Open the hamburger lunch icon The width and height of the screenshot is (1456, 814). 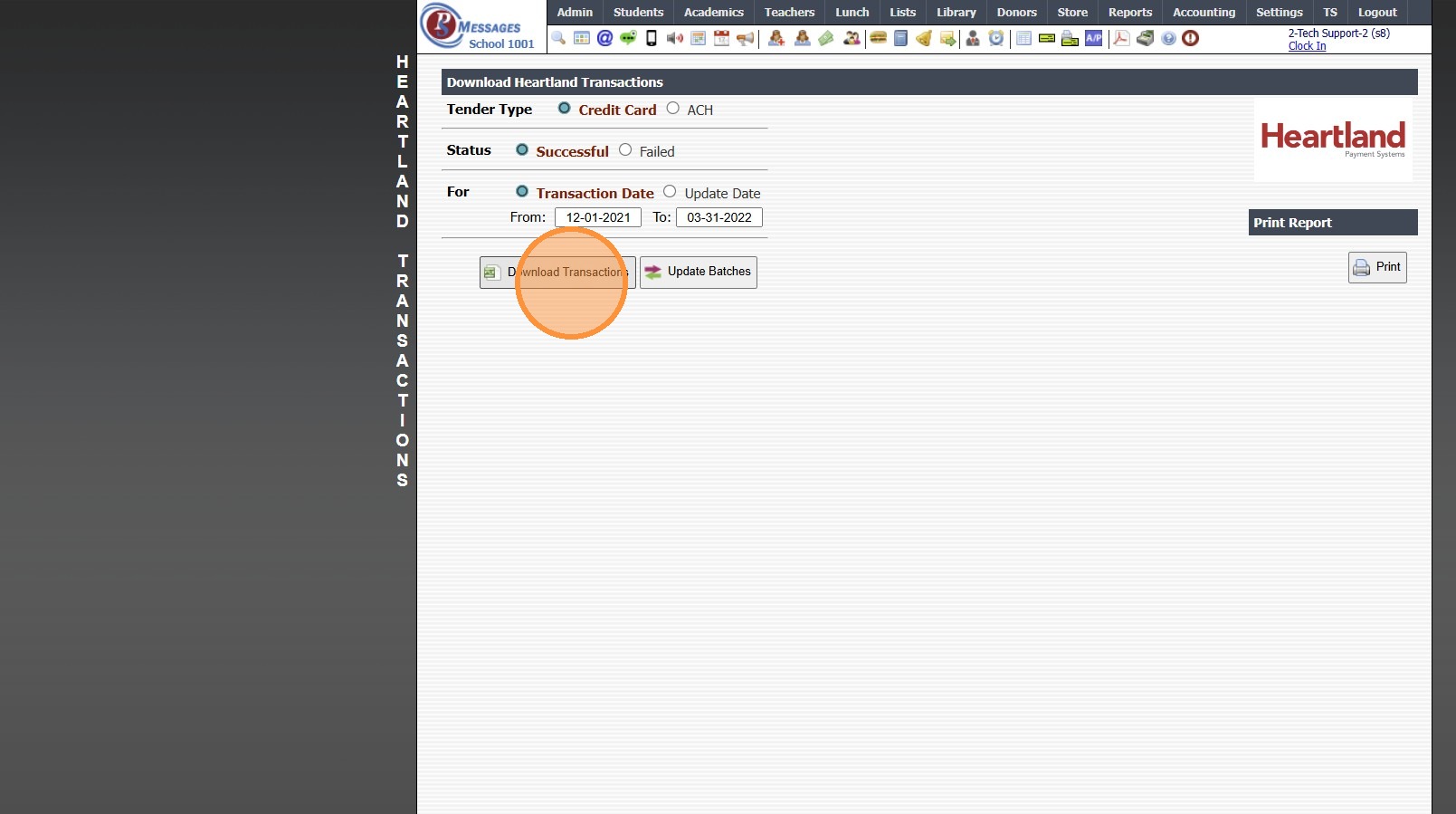tap(878, 38)
